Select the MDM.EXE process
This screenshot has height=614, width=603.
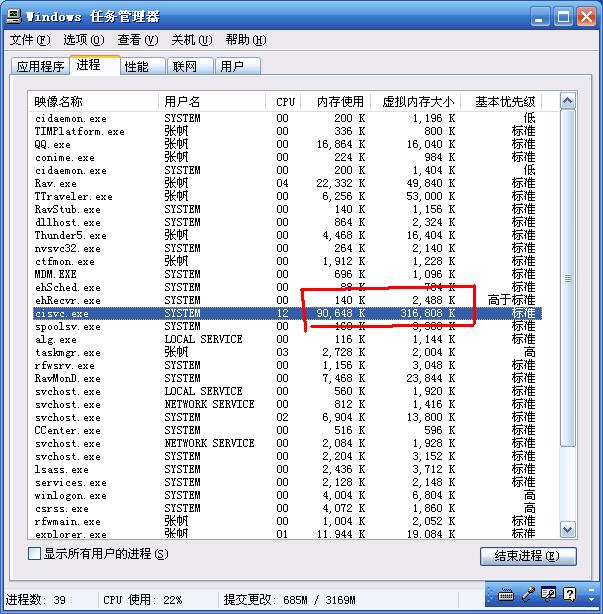(x=287, y=274)
